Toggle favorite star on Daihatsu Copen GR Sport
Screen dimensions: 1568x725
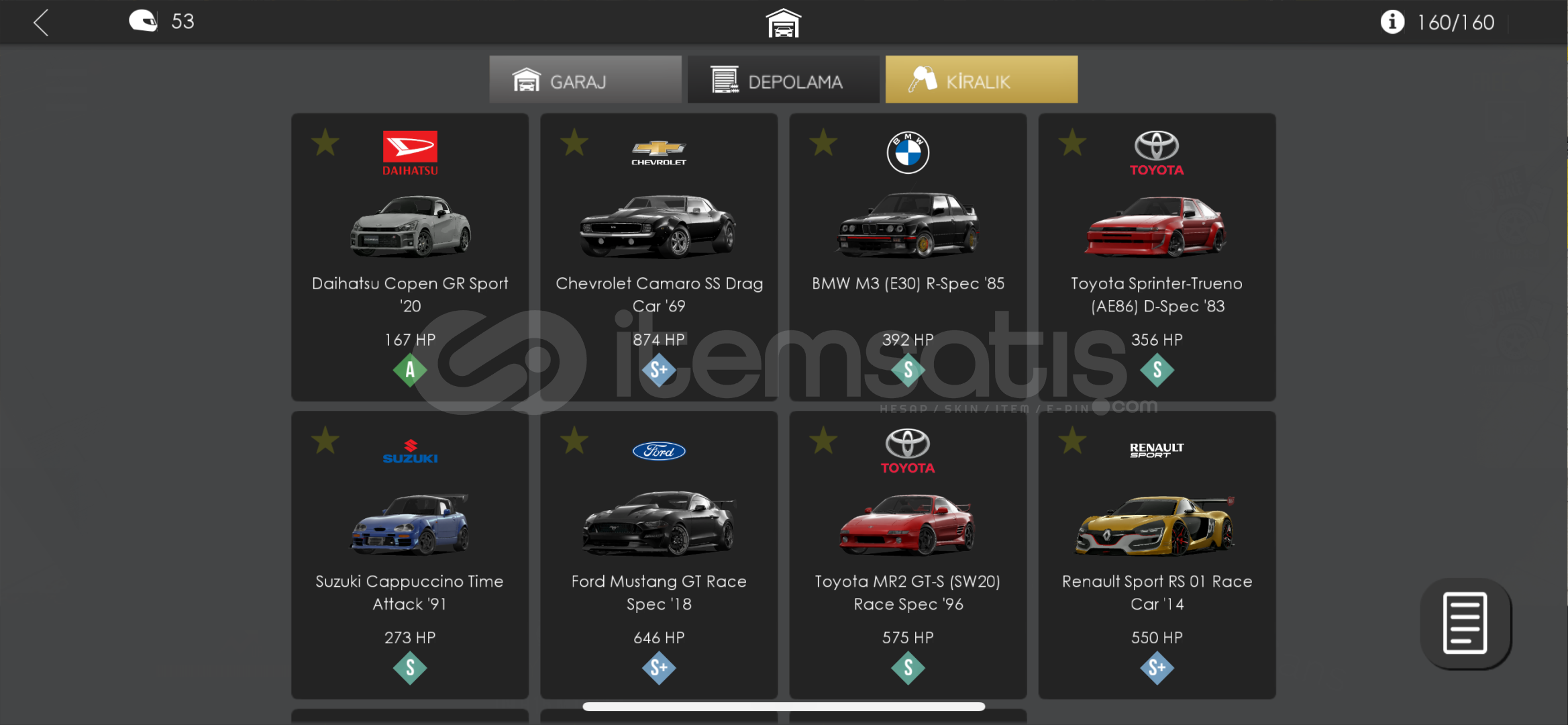tap(325, 142)
